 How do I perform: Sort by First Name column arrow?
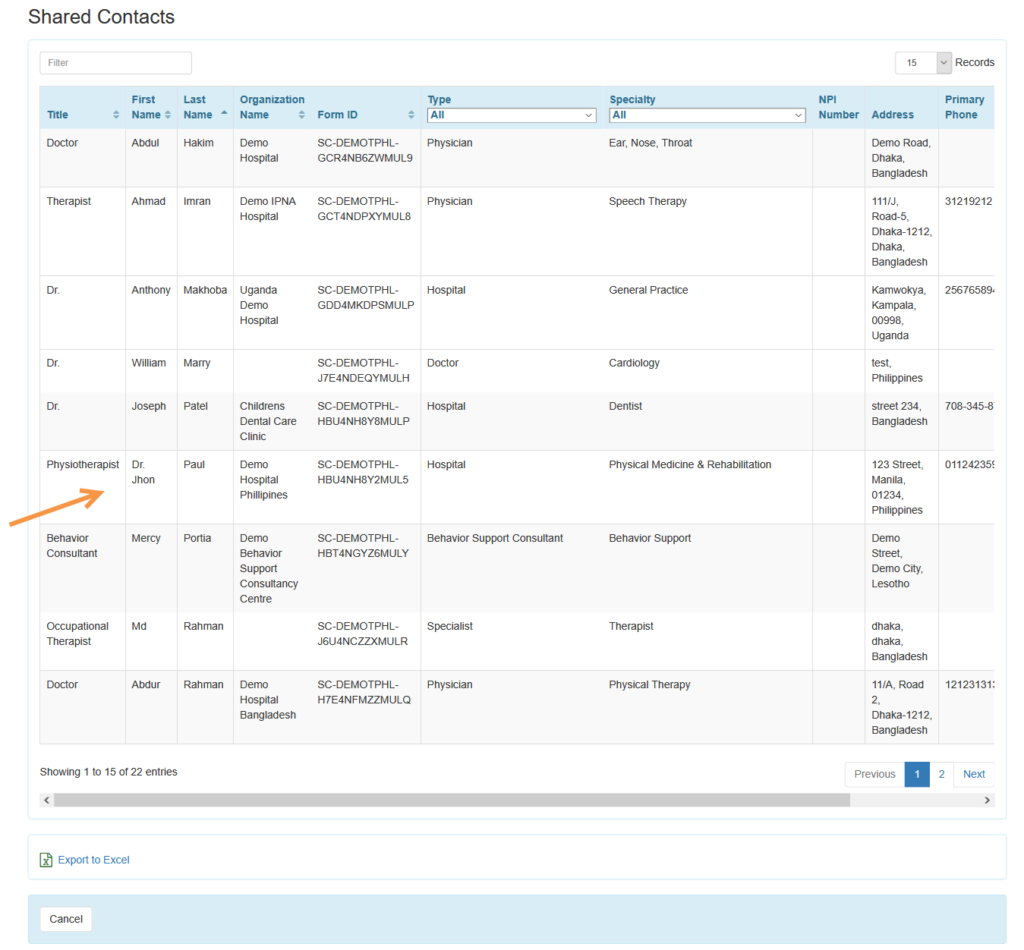click(170, 114)
